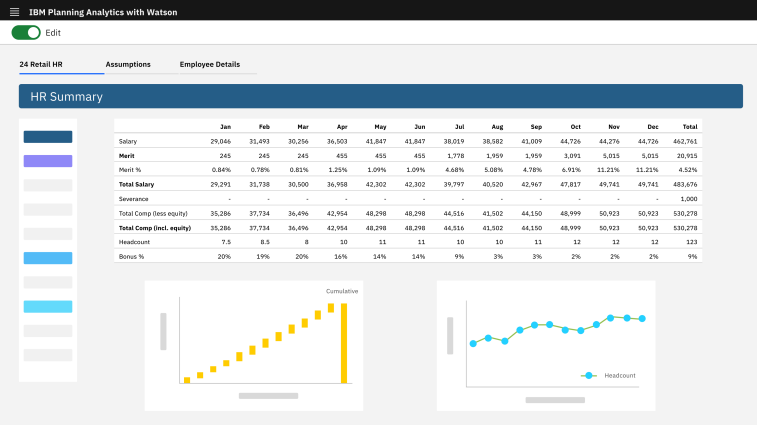Click the Headcount legend marker
Screen dimensions: 757x425
coord(589,375)
